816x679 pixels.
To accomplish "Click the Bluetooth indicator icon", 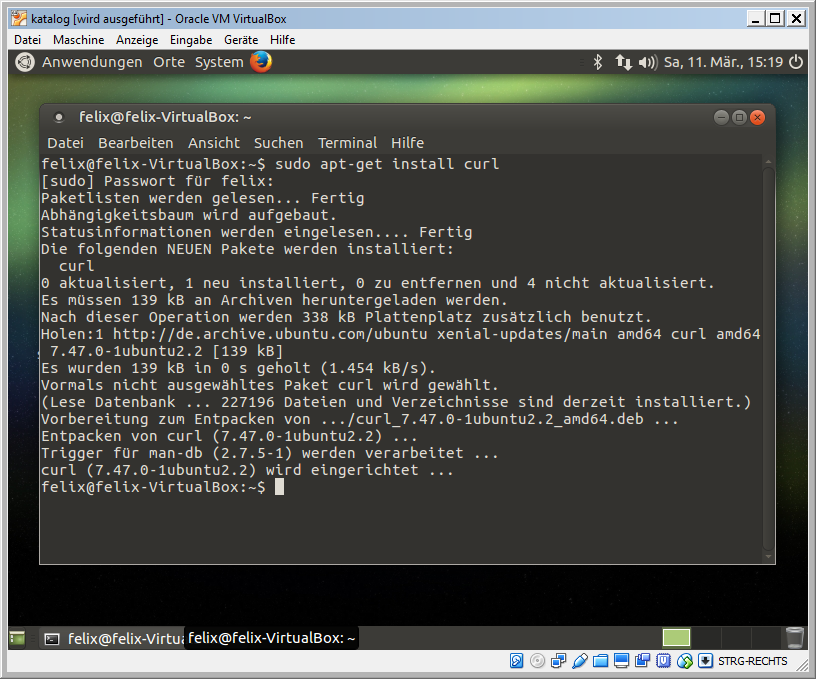I will 598,62.
